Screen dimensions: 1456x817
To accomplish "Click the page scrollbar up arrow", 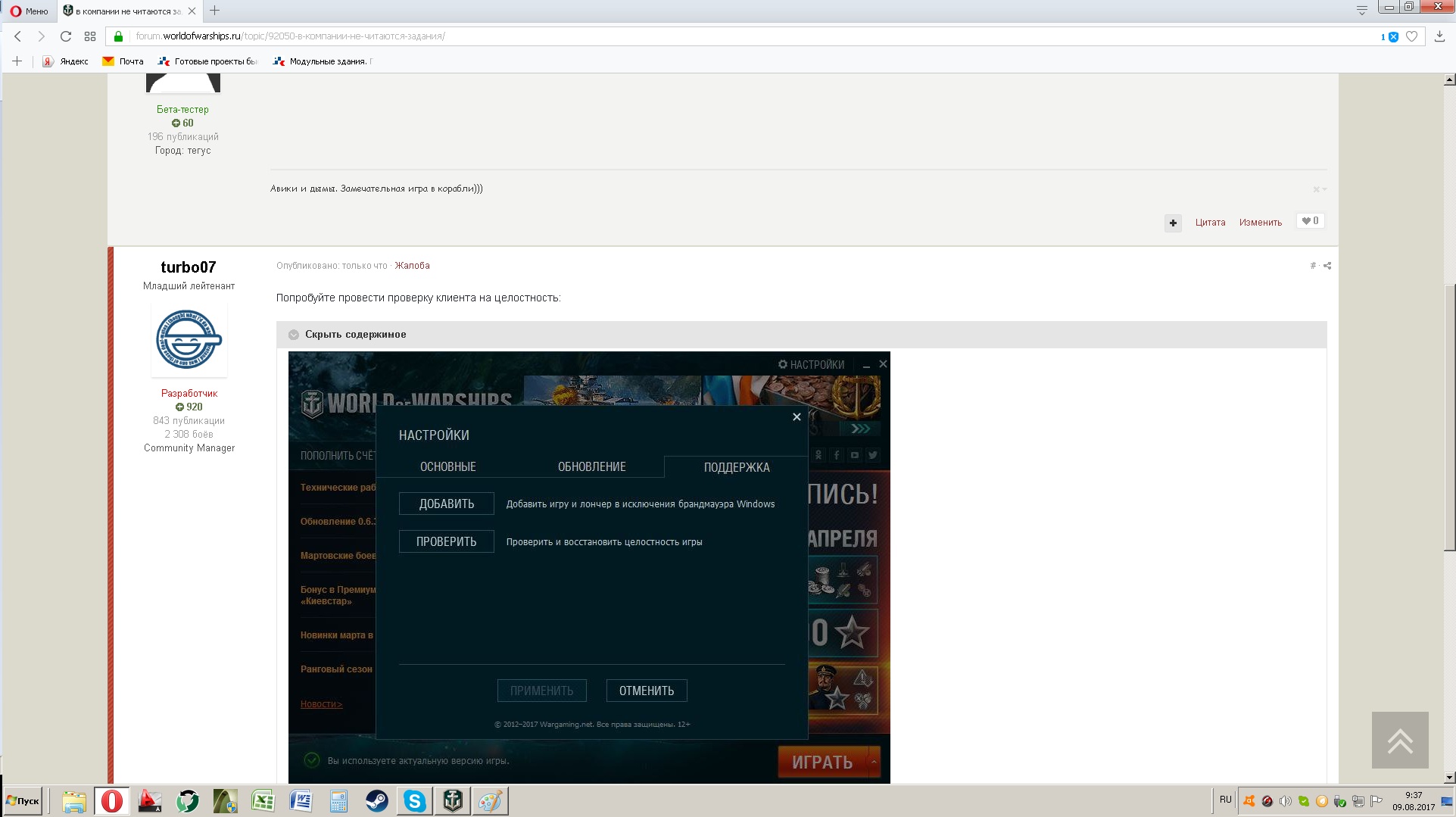I will (1449, 80).
